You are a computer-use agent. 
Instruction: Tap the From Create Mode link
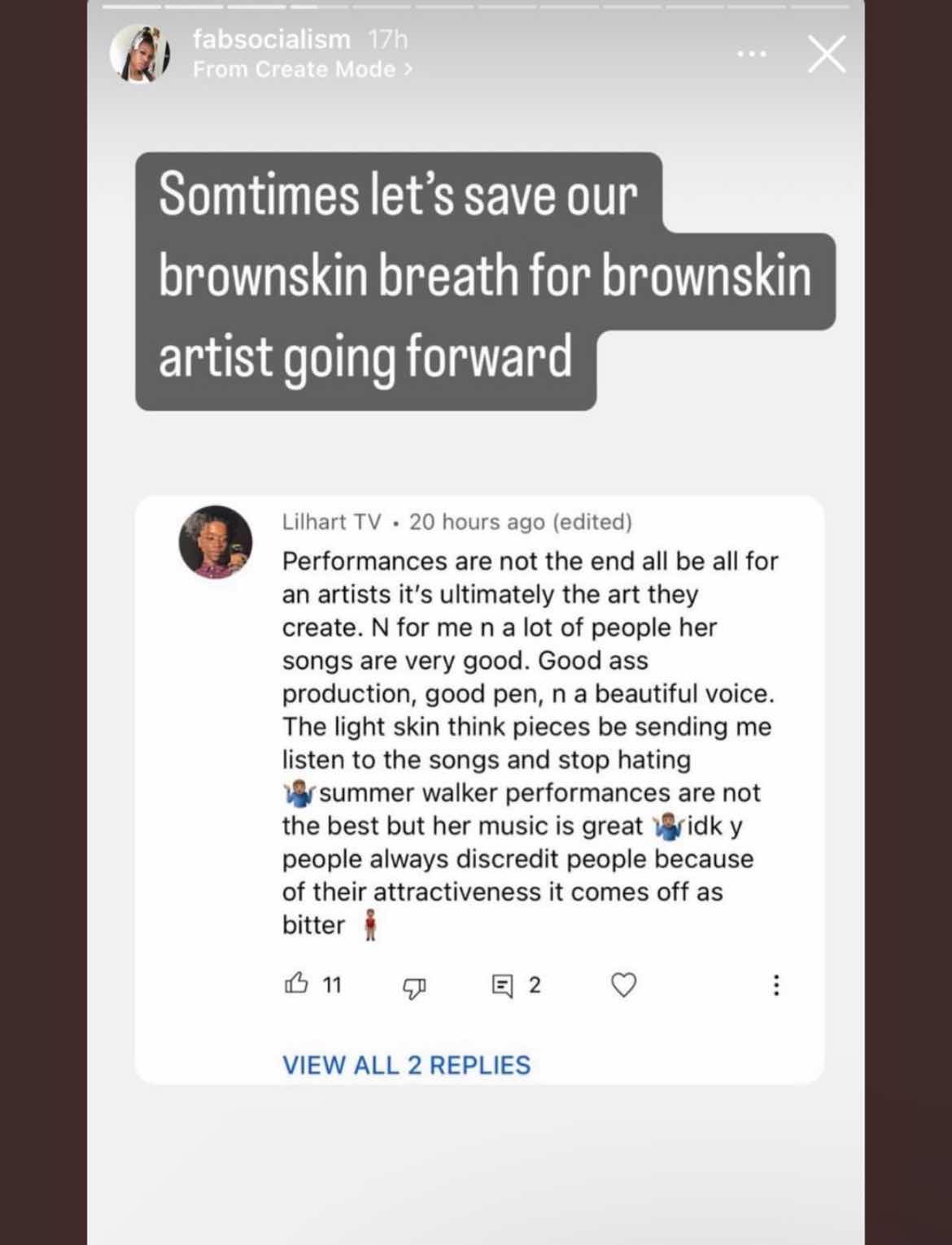303,70
